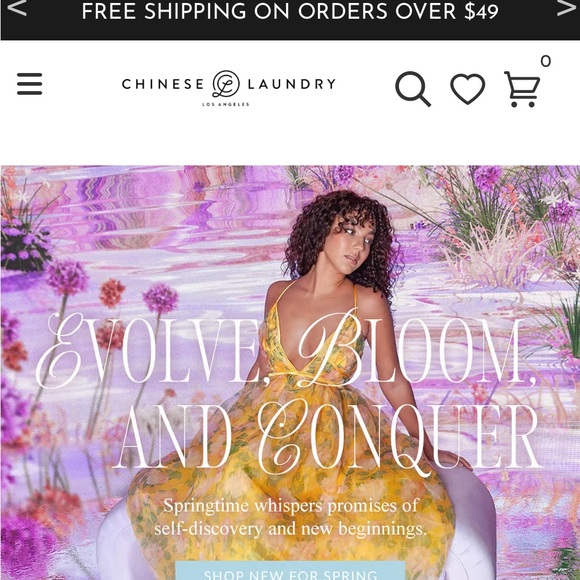Show next announcement with right arrow
The image size is (580, 580).
coord(566,8)
